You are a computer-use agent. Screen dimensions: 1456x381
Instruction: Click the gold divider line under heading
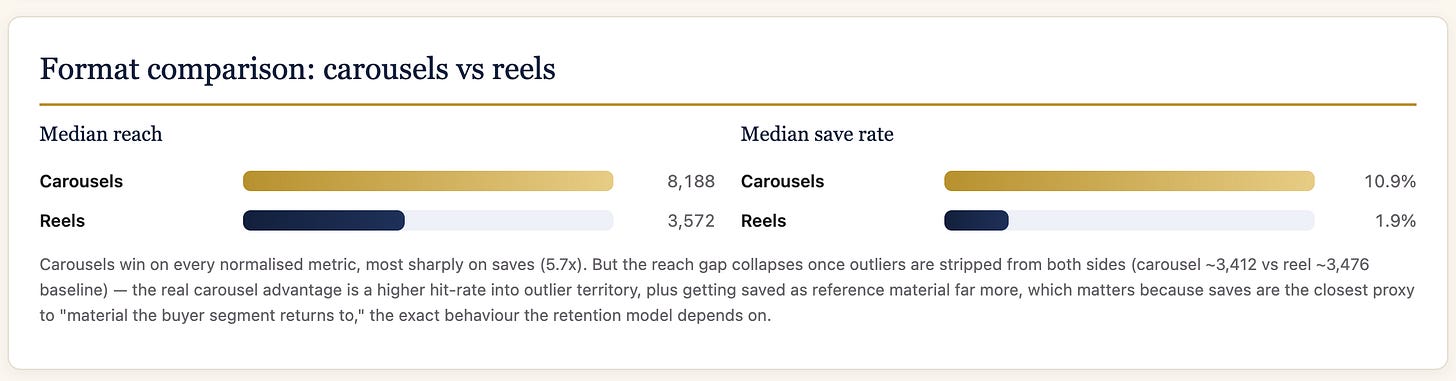728,104
